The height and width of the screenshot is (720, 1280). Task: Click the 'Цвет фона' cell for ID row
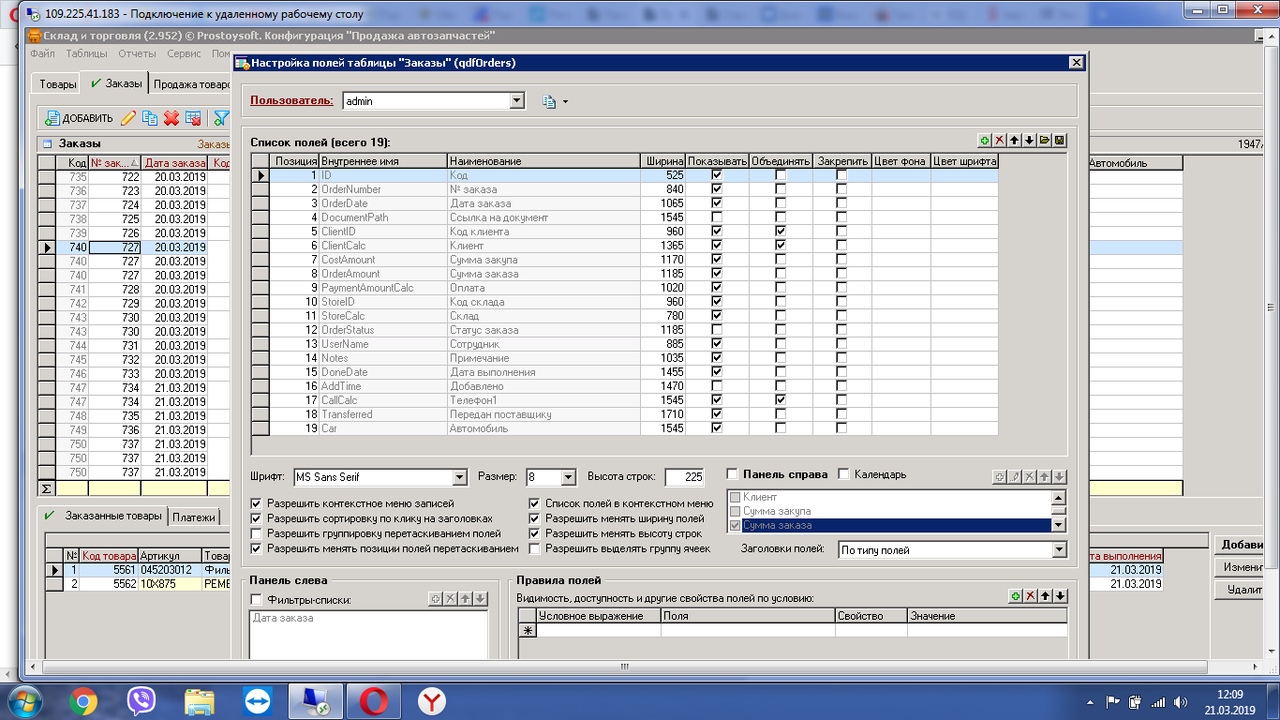901,175
